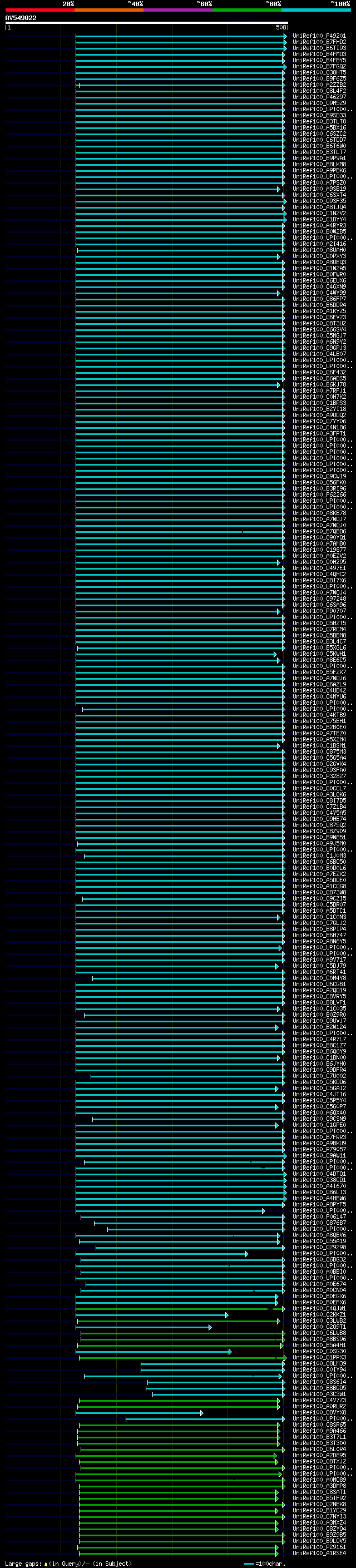Select hit label UniRef100_C1JQM3
The image size is (356, 1568).
tap(319, 856)
